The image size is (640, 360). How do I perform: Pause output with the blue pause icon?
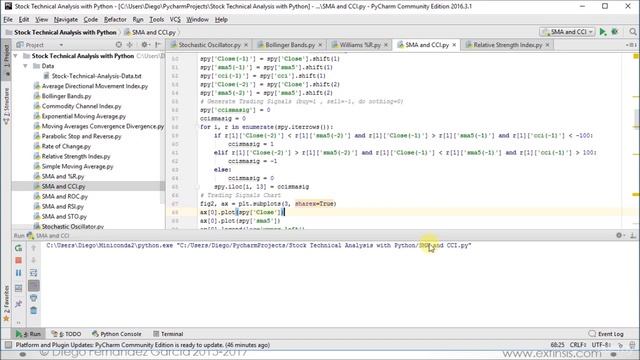tap(18, 273)
